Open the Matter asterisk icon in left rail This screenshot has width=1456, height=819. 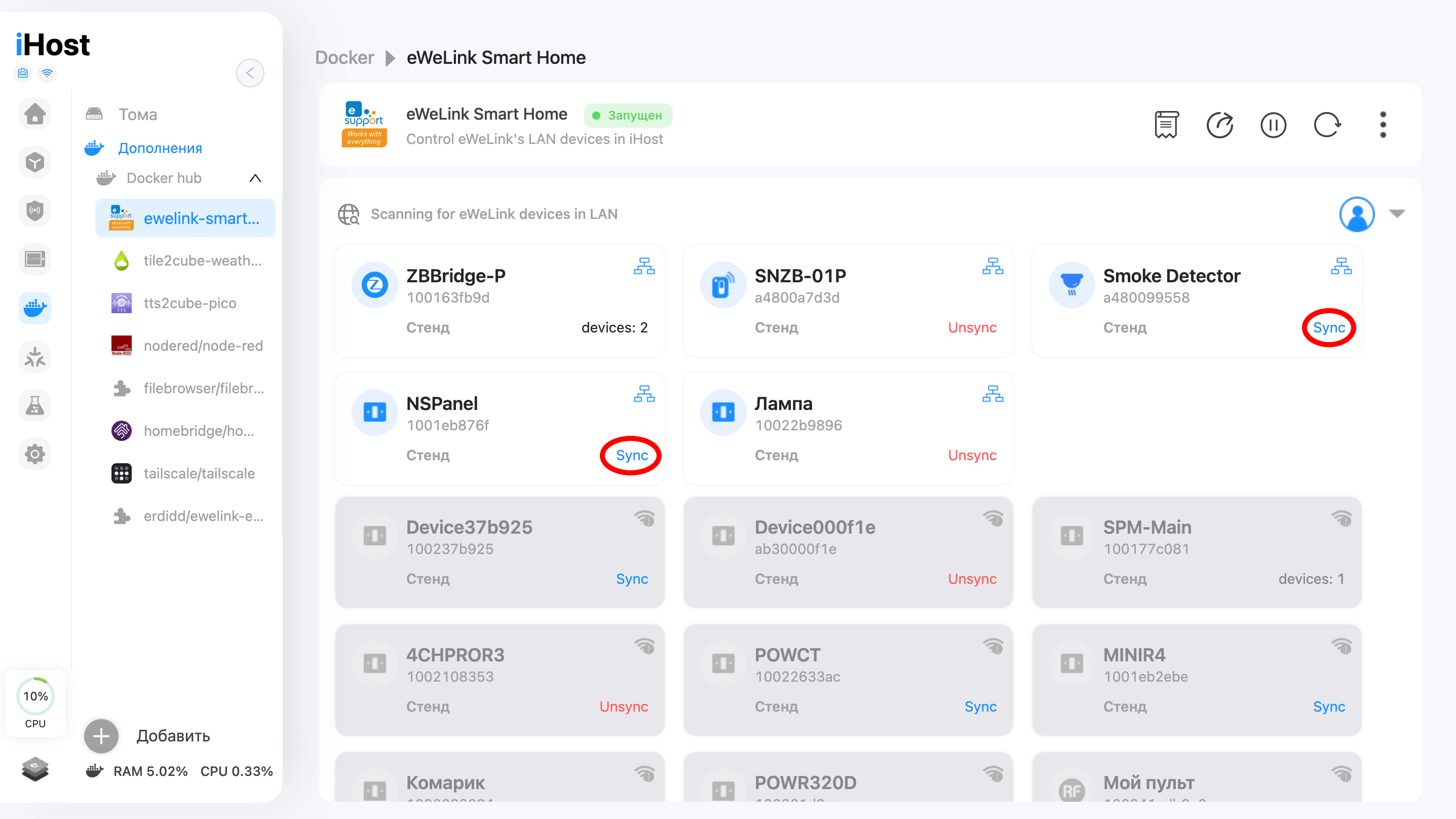click(35, 357)
